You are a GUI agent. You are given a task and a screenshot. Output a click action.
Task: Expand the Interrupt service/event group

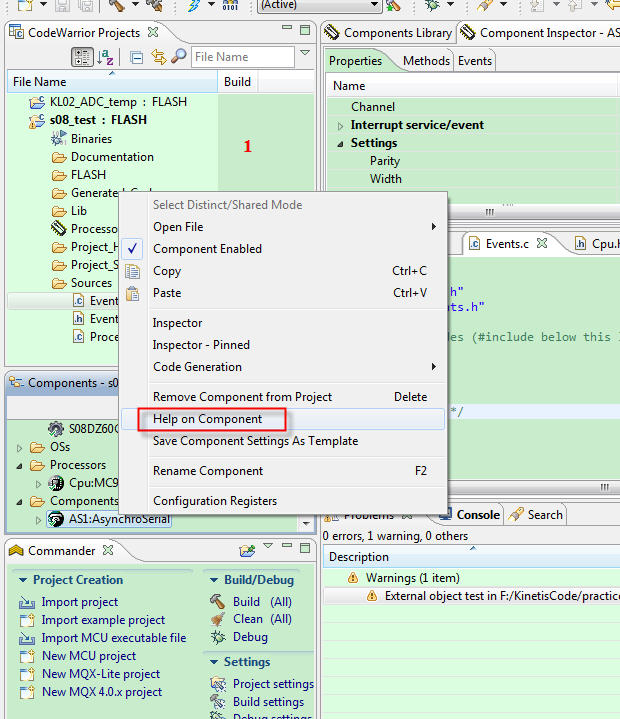tap(340, 126)
